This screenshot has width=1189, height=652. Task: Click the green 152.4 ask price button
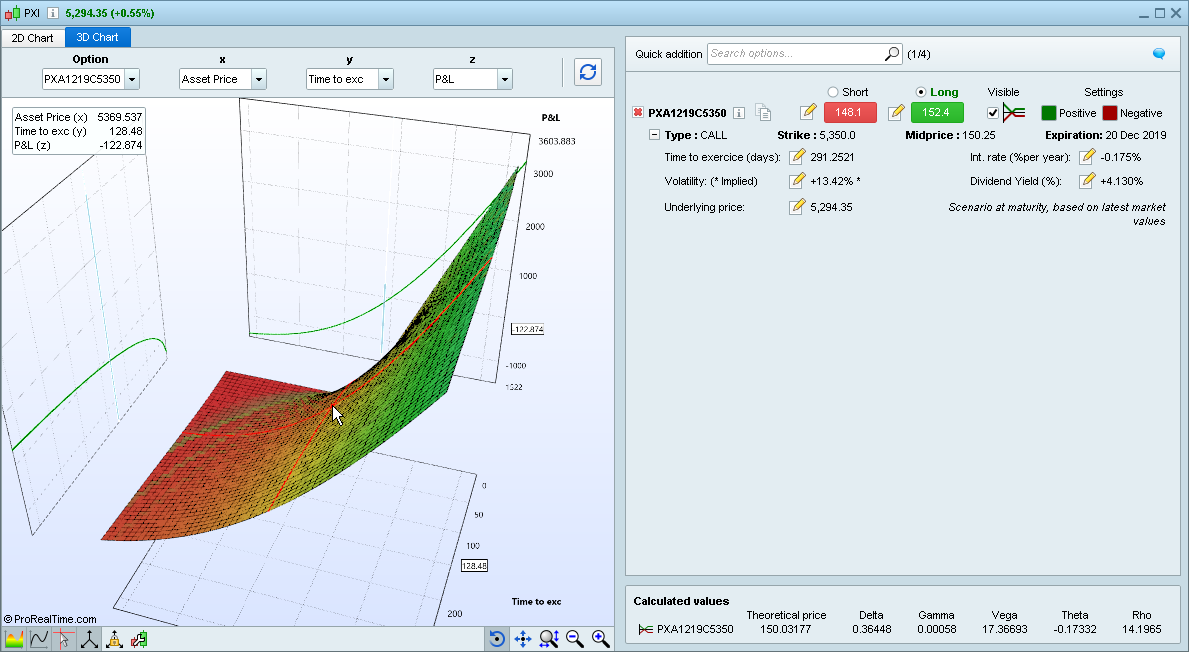pyautogui.click(x=937, y=113)
